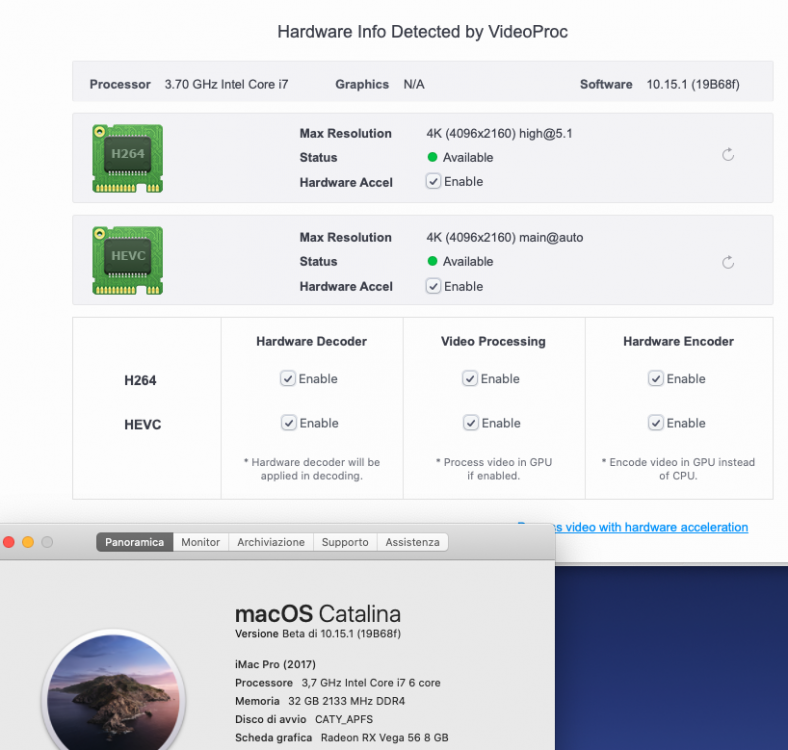The height and width of the screenshot is (750, 788).
Task: Click the 'Process video in GPU if enabled' note
Action: (494, 468)
